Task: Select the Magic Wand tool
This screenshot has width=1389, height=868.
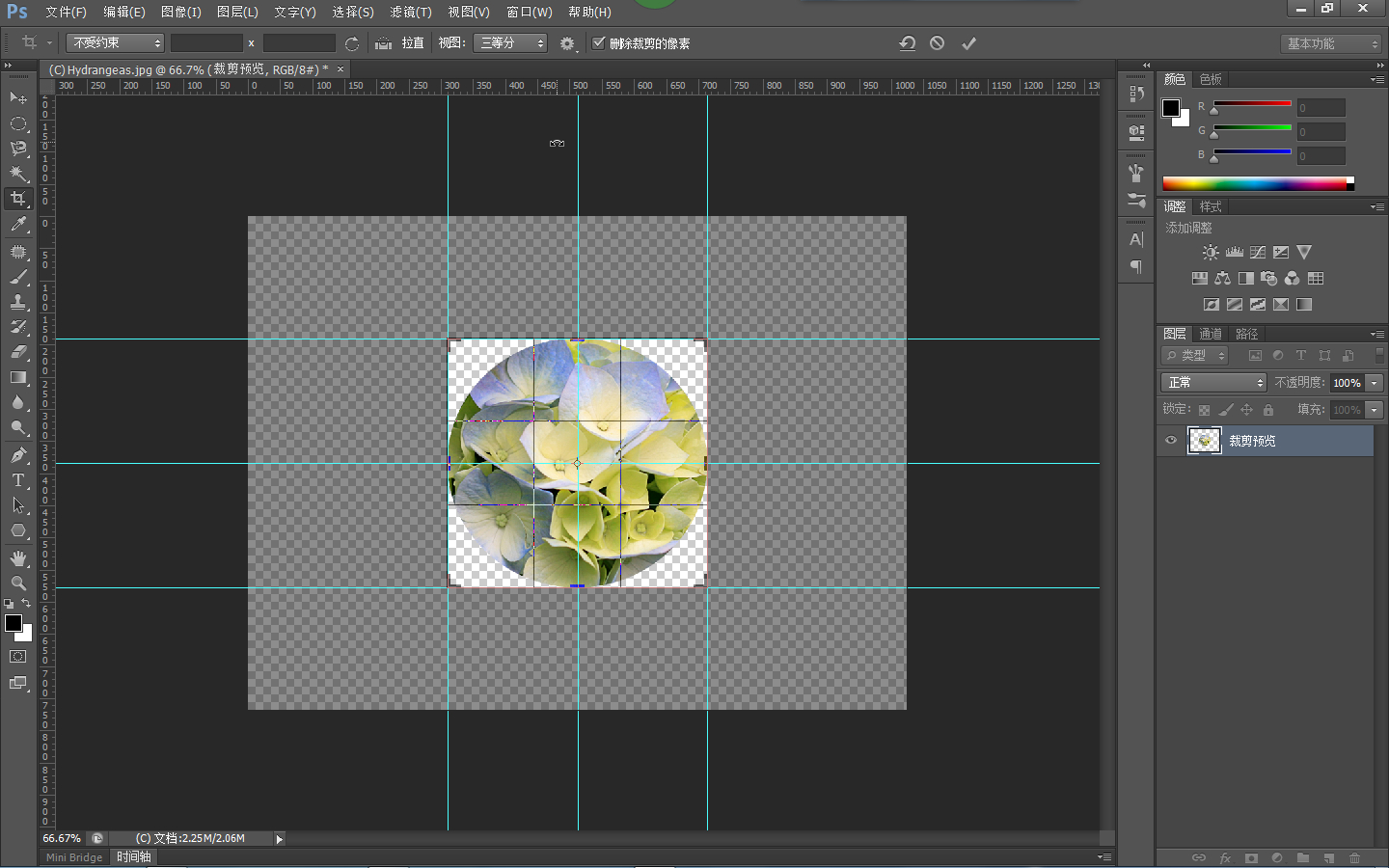Action: [17, 174]
